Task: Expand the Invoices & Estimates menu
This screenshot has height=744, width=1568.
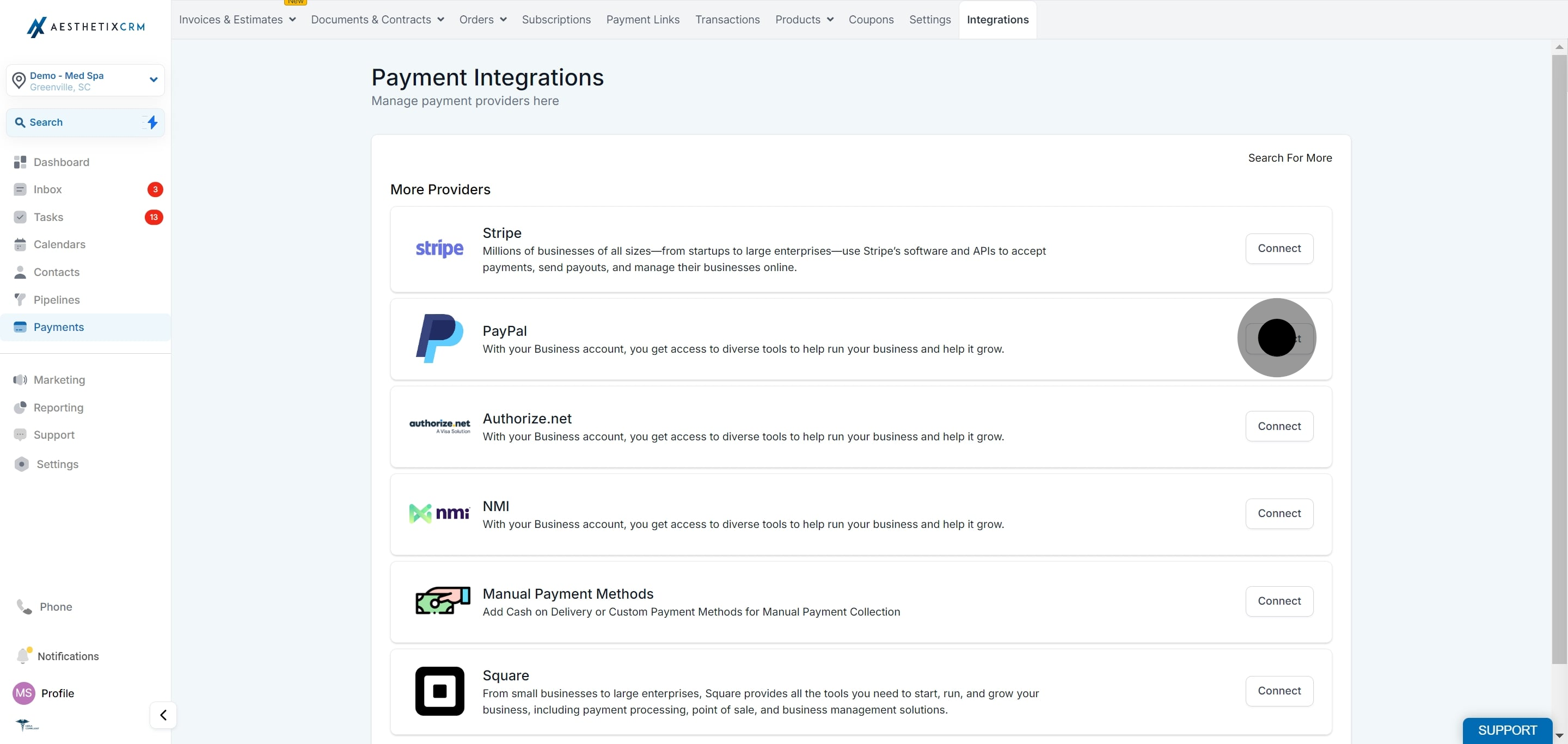Action: pyautogui.click(x=237, y=20)
